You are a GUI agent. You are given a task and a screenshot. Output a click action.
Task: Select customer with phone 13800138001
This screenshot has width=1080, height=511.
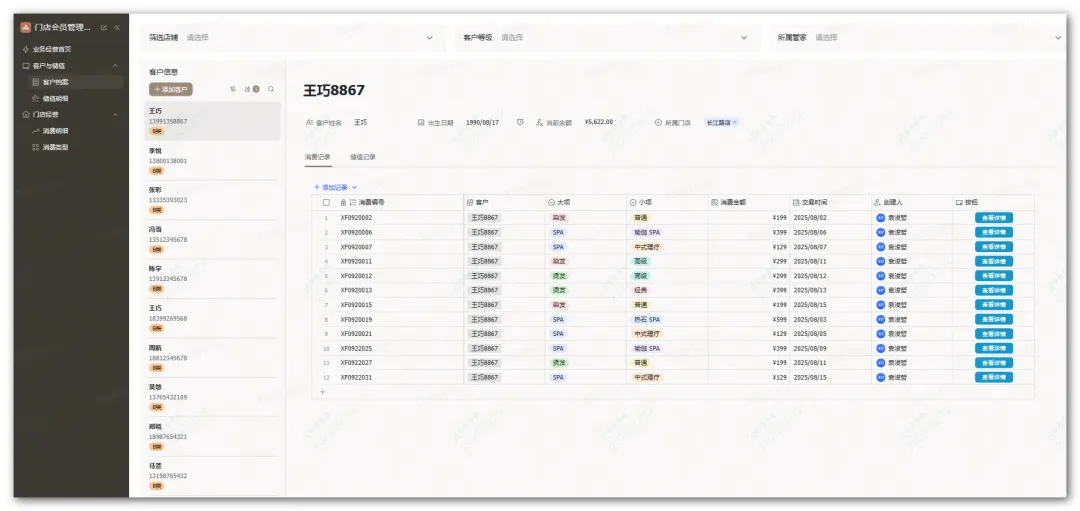pos(212,160)
